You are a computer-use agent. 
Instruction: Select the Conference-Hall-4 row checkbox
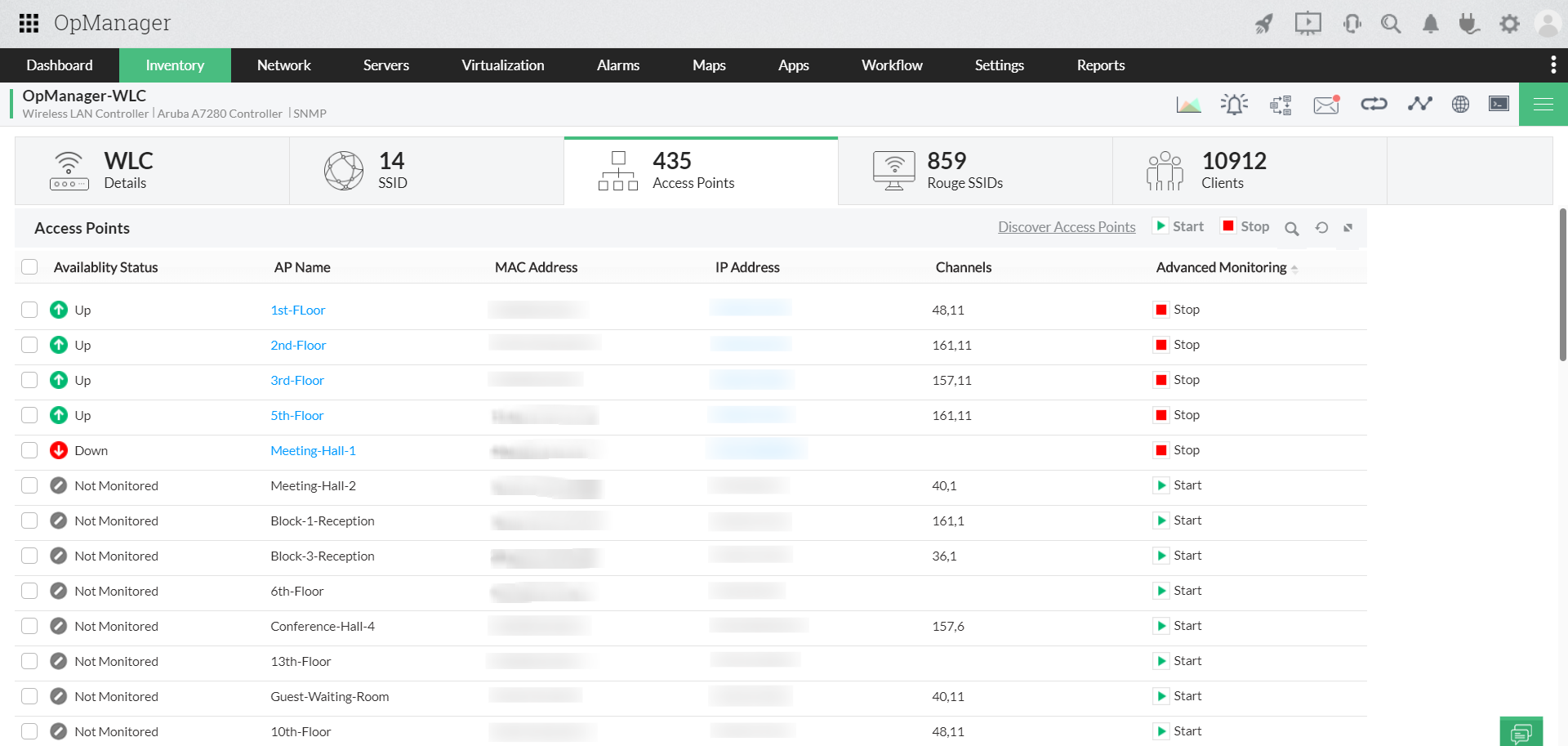pyautogui.click(x=29, y=626)
